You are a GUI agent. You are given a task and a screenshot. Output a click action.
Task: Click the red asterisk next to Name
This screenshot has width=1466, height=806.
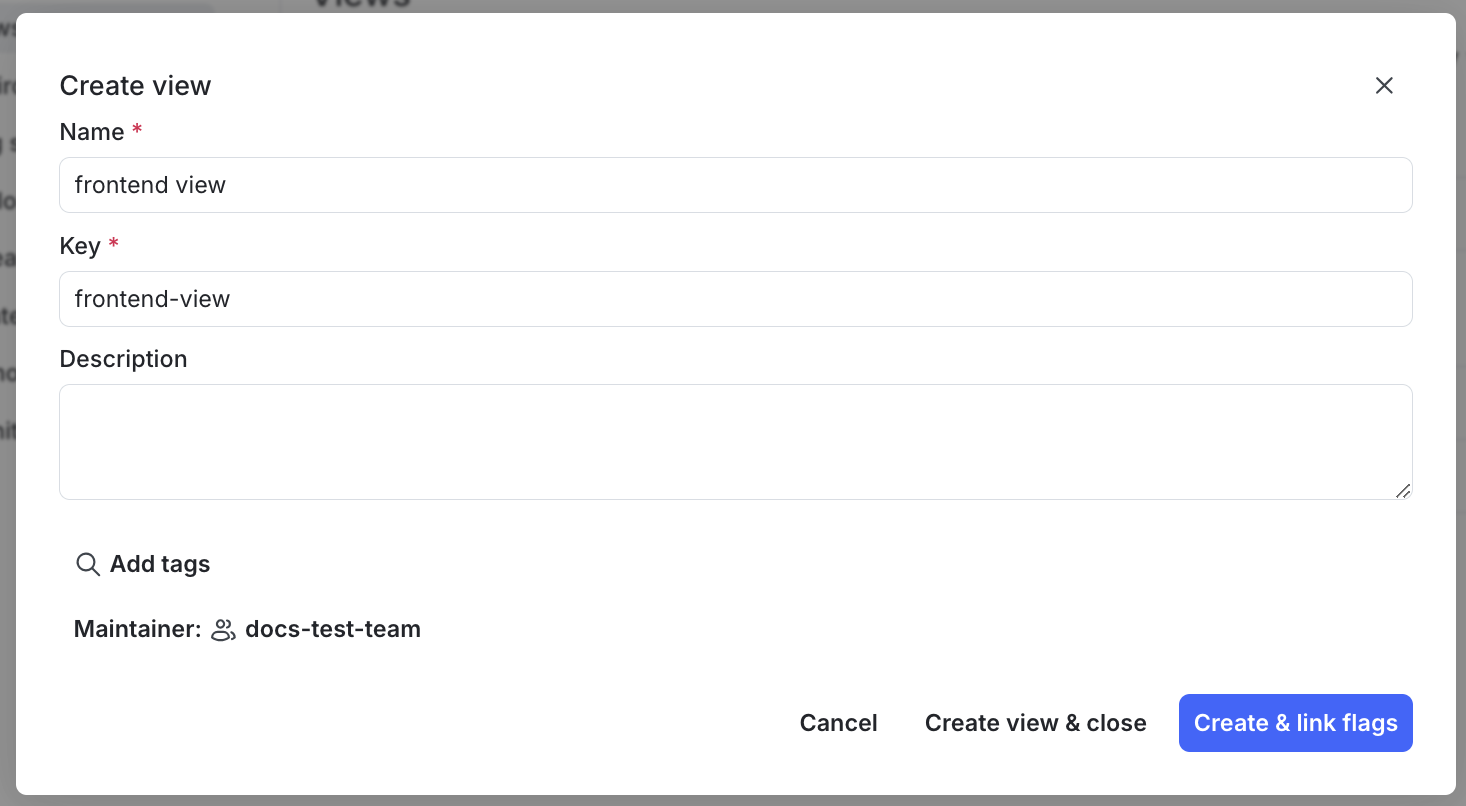(x=137, y=130)
